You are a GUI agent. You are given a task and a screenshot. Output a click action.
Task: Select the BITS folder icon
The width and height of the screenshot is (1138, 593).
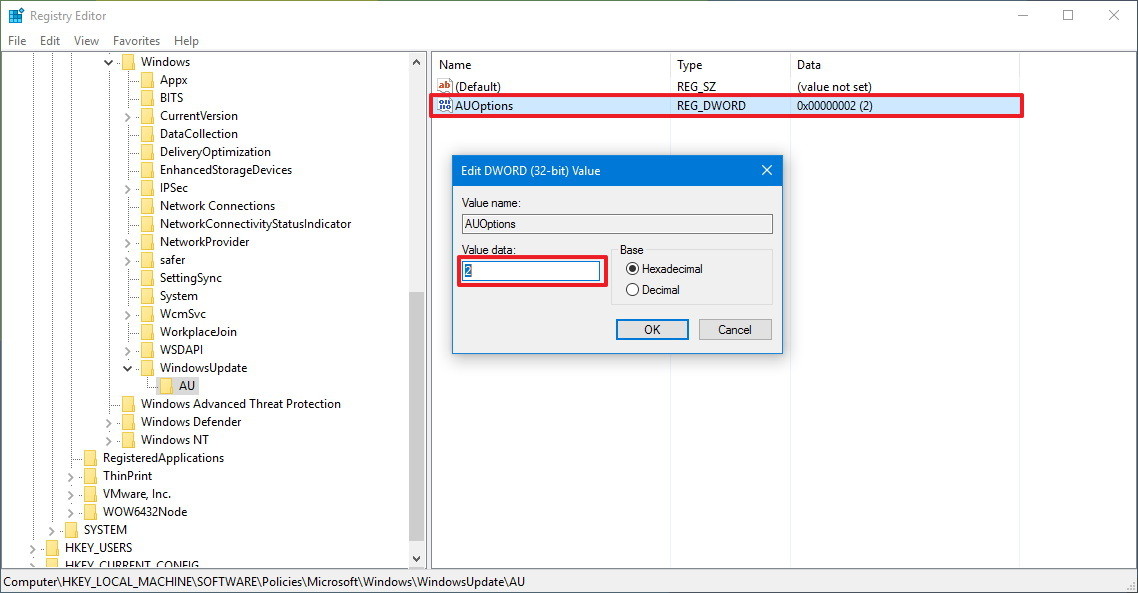[147, 98]
